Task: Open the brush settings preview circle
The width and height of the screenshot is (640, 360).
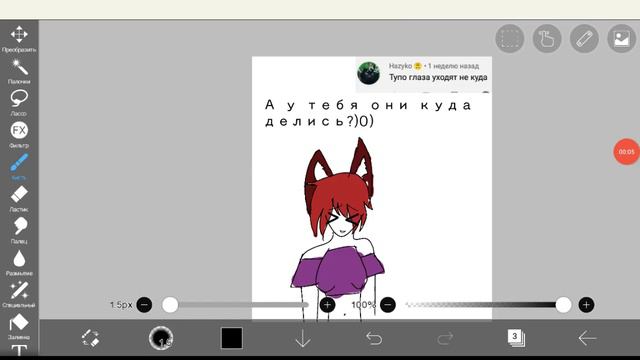Action: pos(161,338)
